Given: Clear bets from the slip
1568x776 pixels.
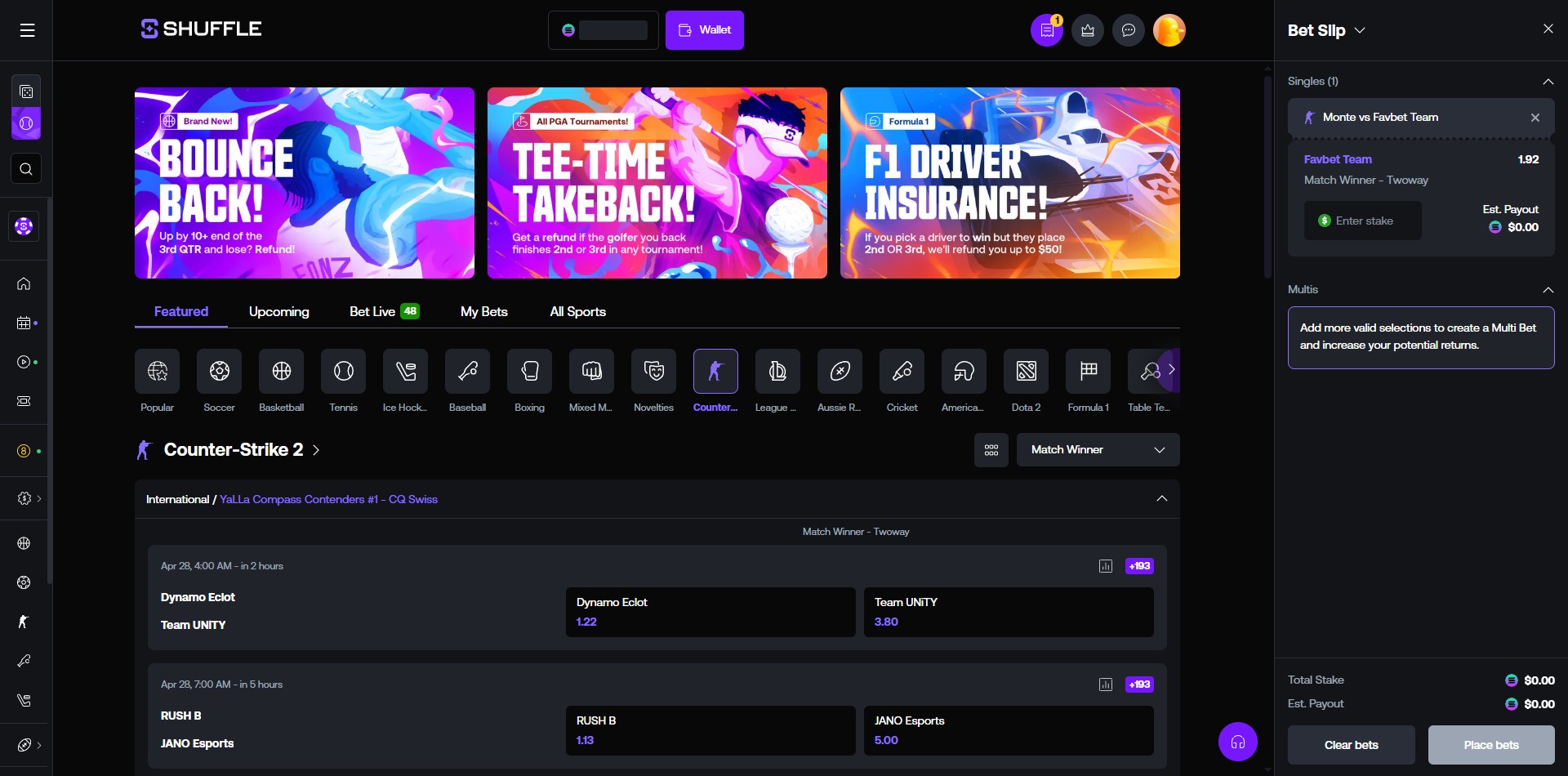Looking at the screenshot, I should point(1352,745).
